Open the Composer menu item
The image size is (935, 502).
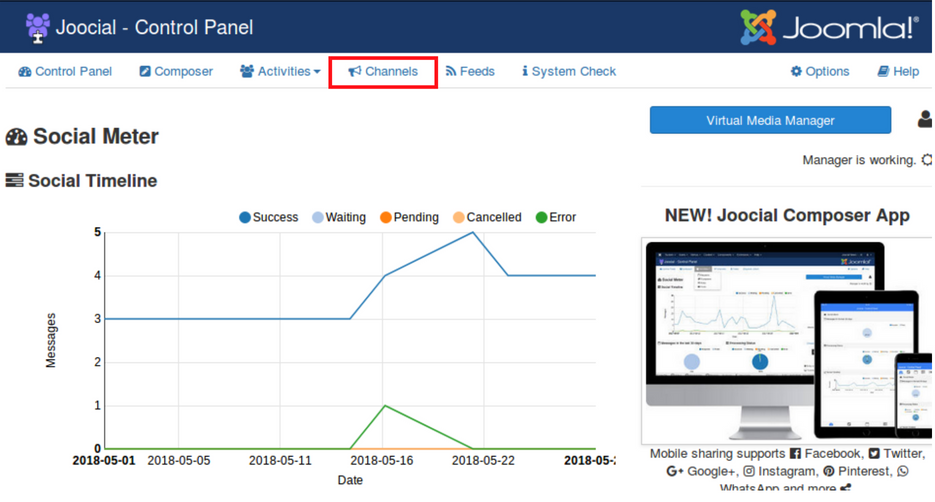(x=176, y=72)
